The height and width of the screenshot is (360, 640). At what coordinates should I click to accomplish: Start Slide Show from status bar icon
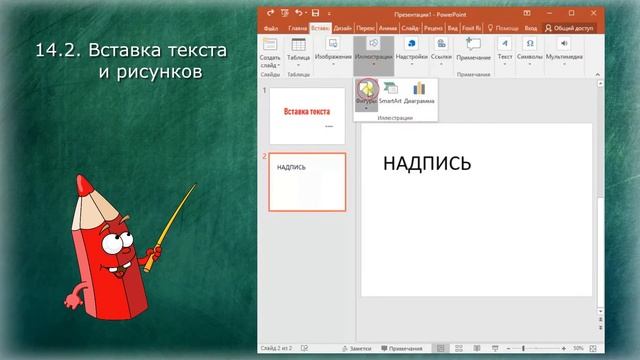pyautogui.click(x=495, y=349)
